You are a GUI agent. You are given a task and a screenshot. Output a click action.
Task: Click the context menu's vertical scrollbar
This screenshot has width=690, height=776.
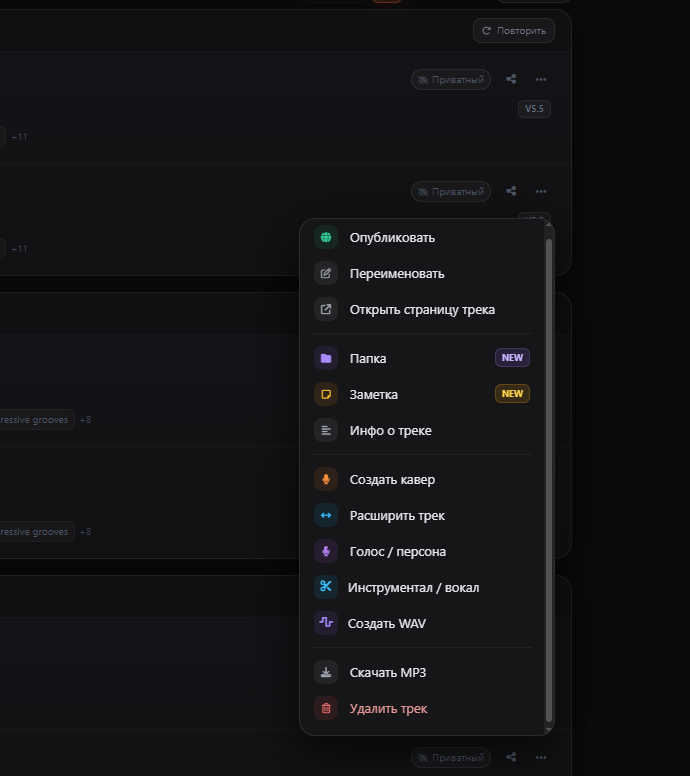(x=548, y=470)
